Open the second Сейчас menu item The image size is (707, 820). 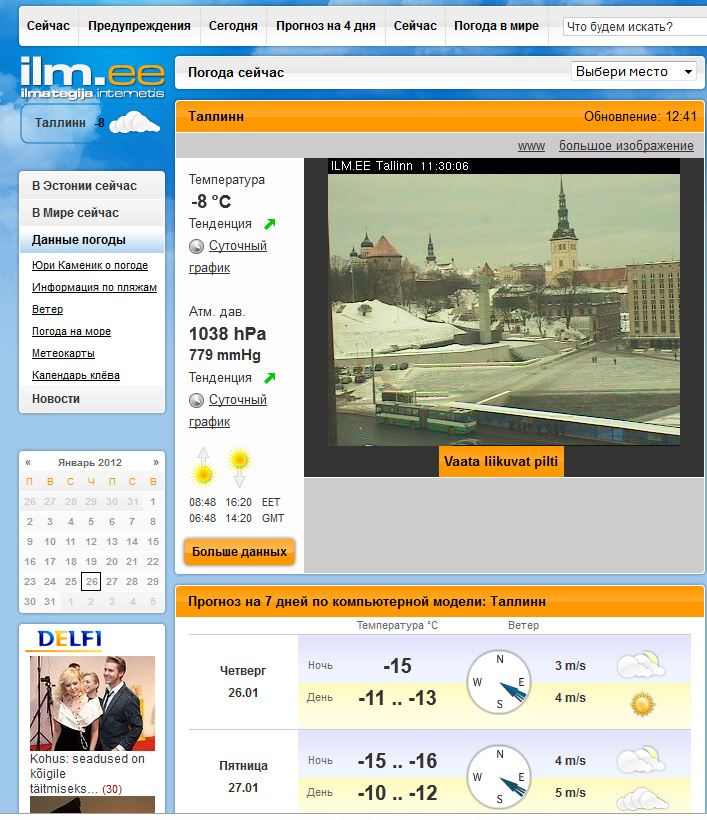415,26
